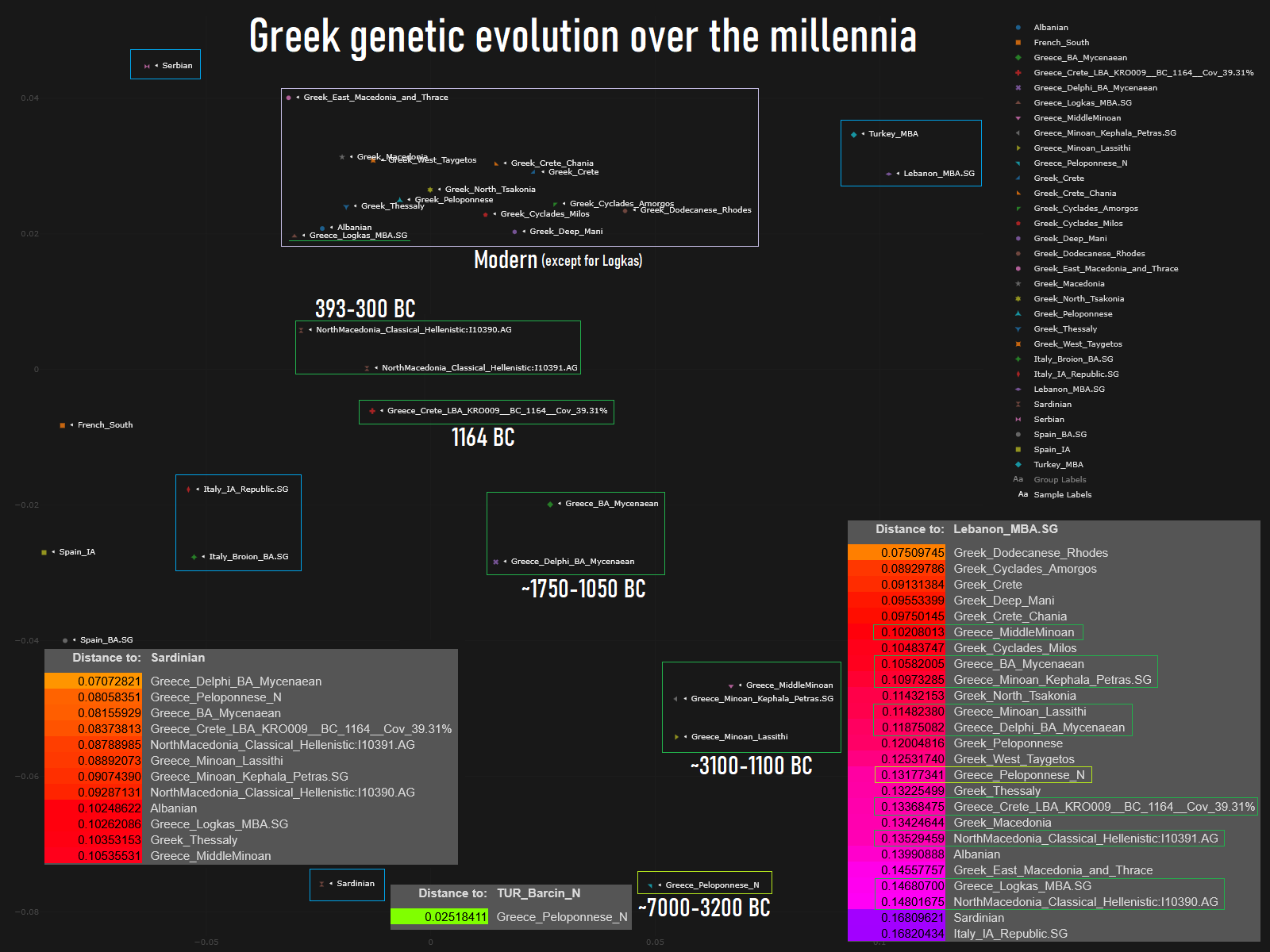
Task: Click the Greek_Cyclades_Milos label in the plot
Action: coord(545,214)
